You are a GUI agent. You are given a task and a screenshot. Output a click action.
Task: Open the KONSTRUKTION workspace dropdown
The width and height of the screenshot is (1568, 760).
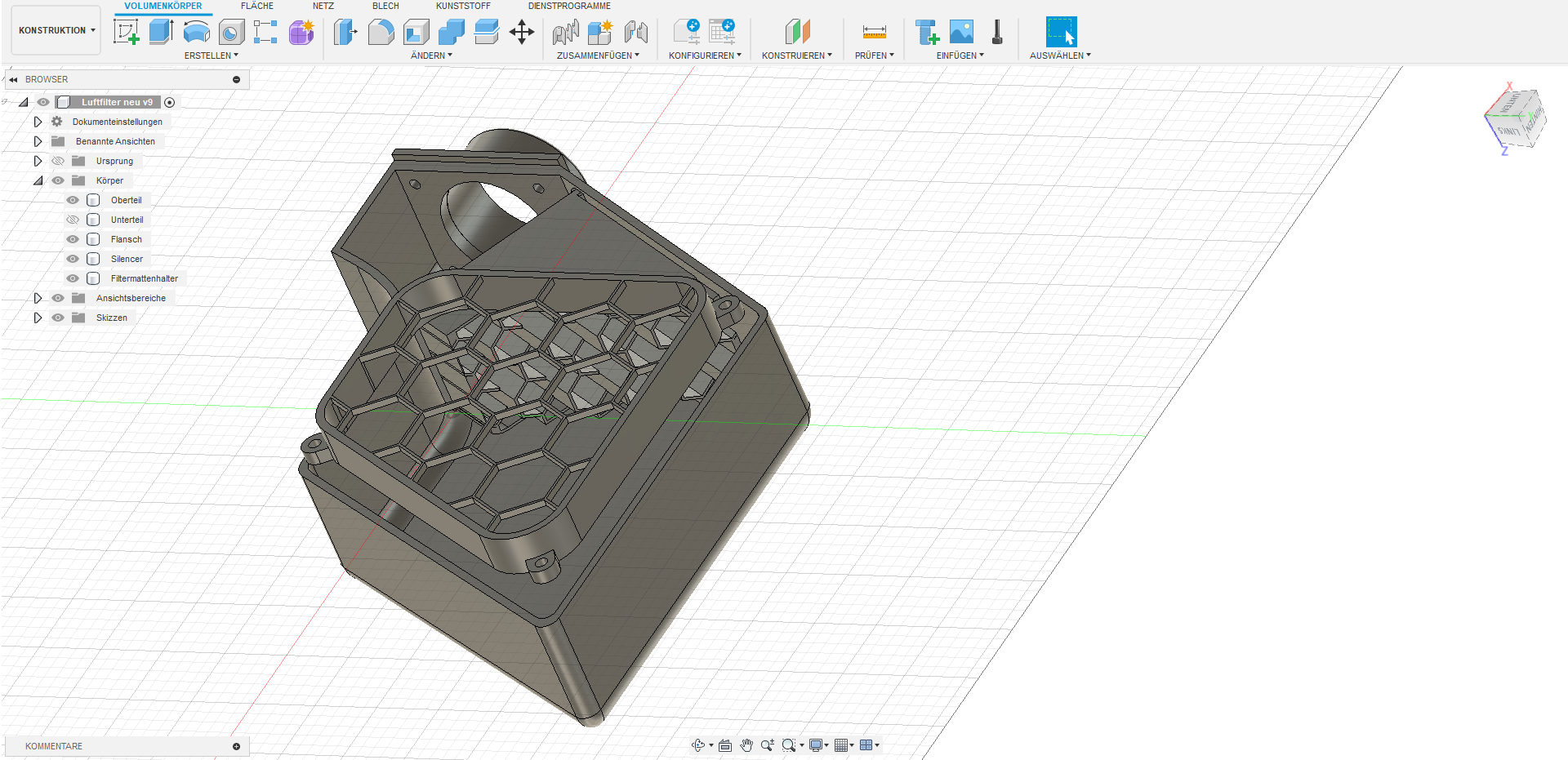[56, 30]
